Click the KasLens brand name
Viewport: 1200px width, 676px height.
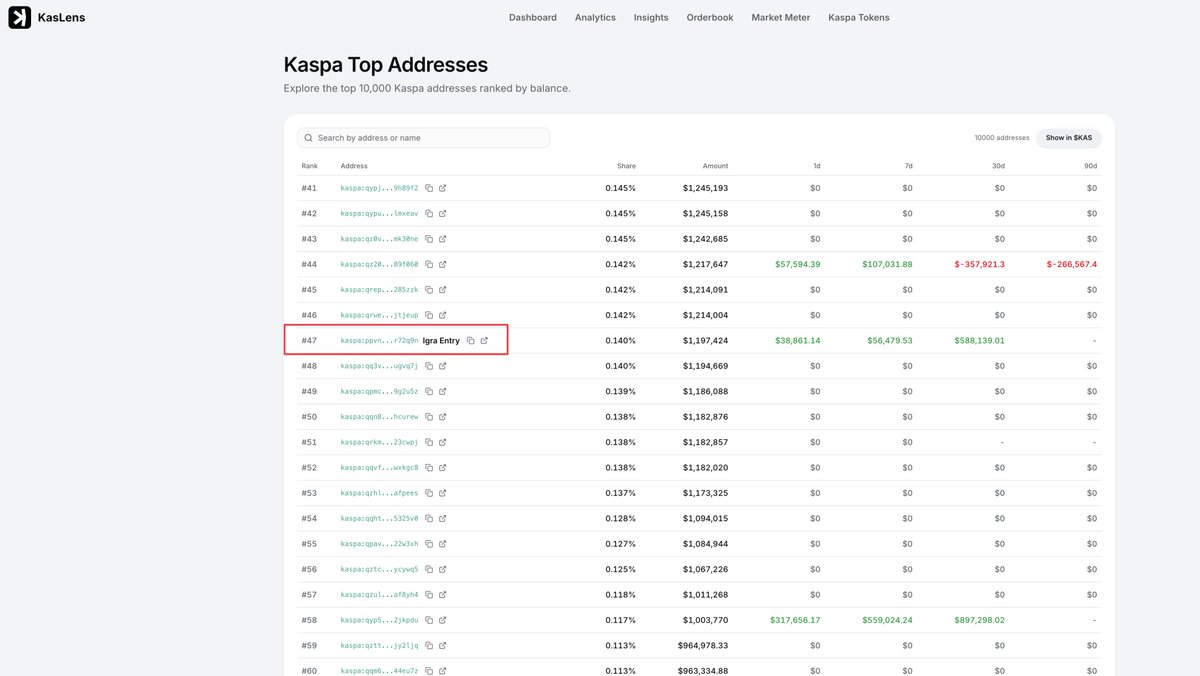pos(61,17)
